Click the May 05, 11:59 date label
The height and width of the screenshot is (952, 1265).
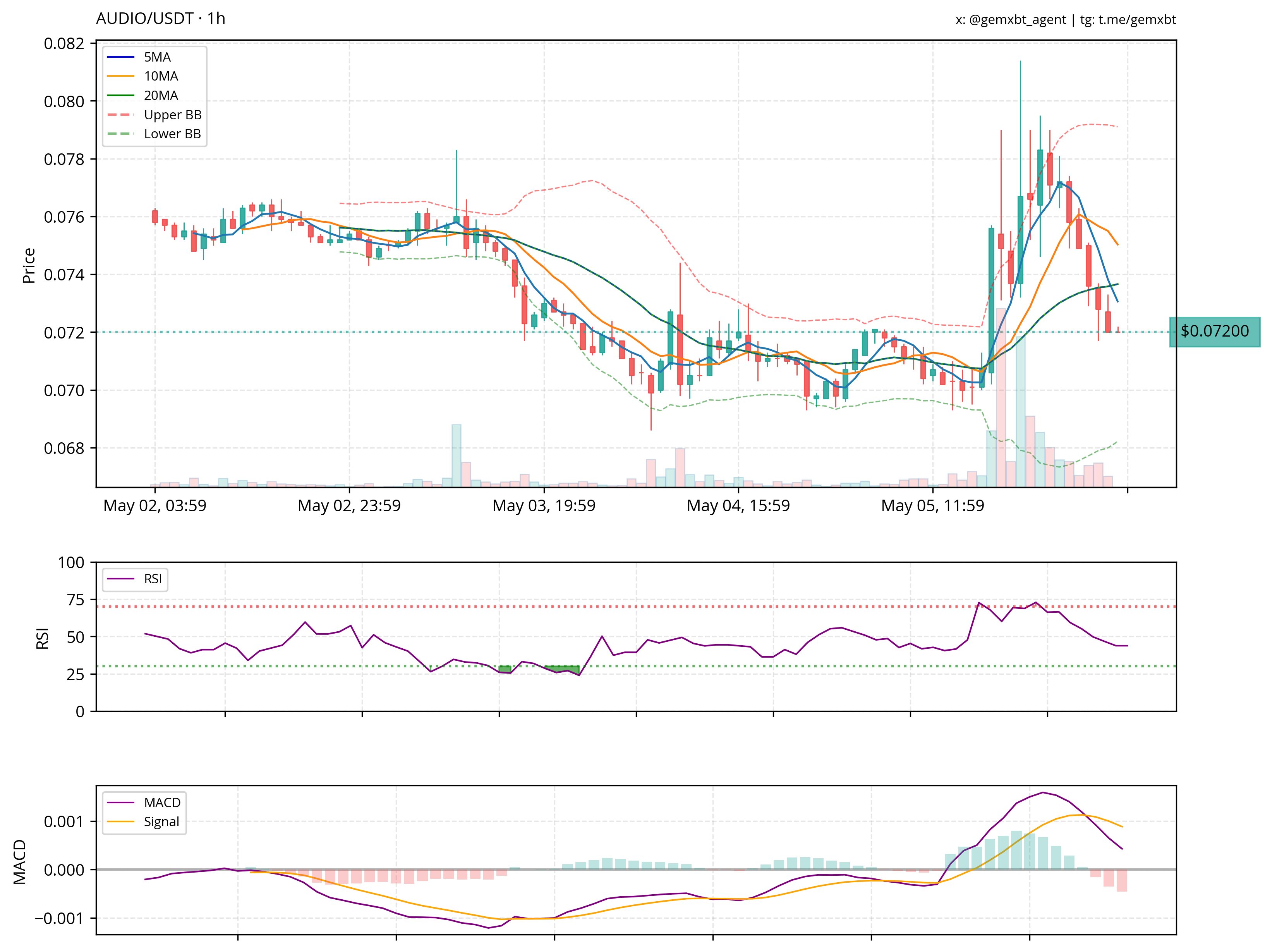933,506
